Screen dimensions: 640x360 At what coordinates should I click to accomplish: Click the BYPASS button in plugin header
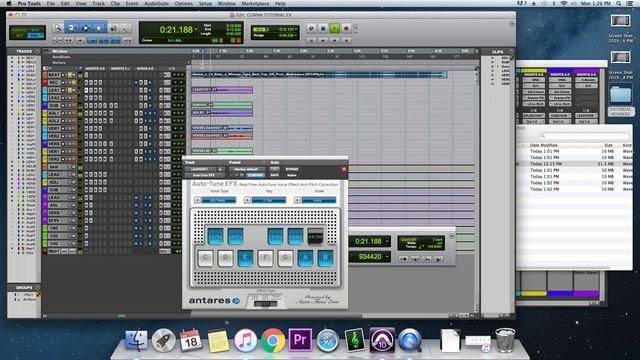(292, 169)
